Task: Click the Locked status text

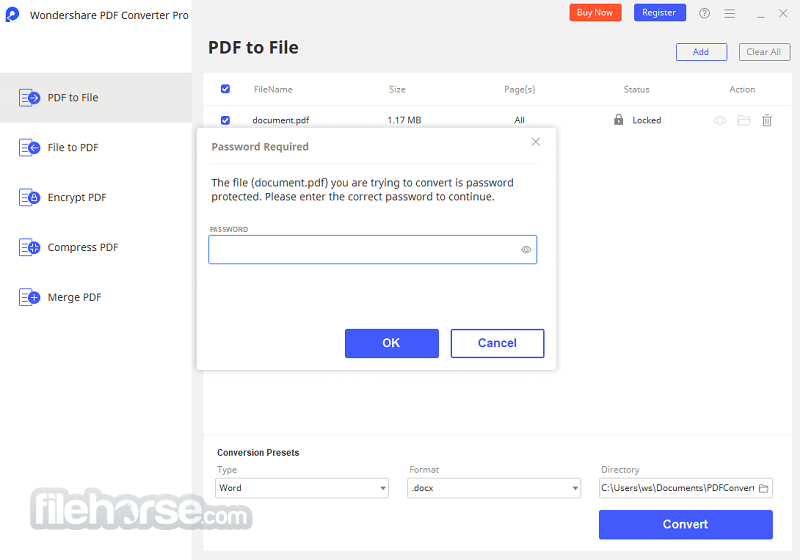Action: click(x=646, y=120)
